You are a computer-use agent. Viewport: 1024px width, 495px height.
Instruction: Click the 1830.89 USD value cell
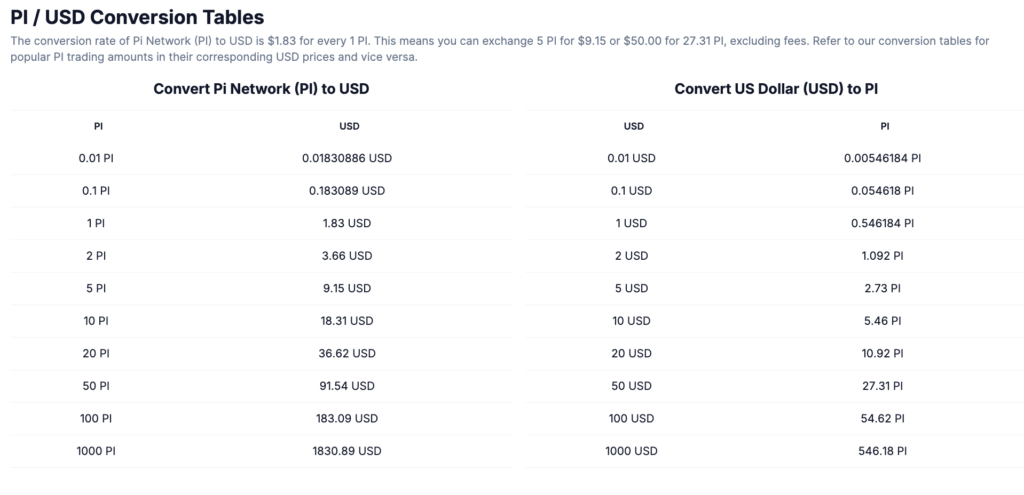click(x=347, y=451)
